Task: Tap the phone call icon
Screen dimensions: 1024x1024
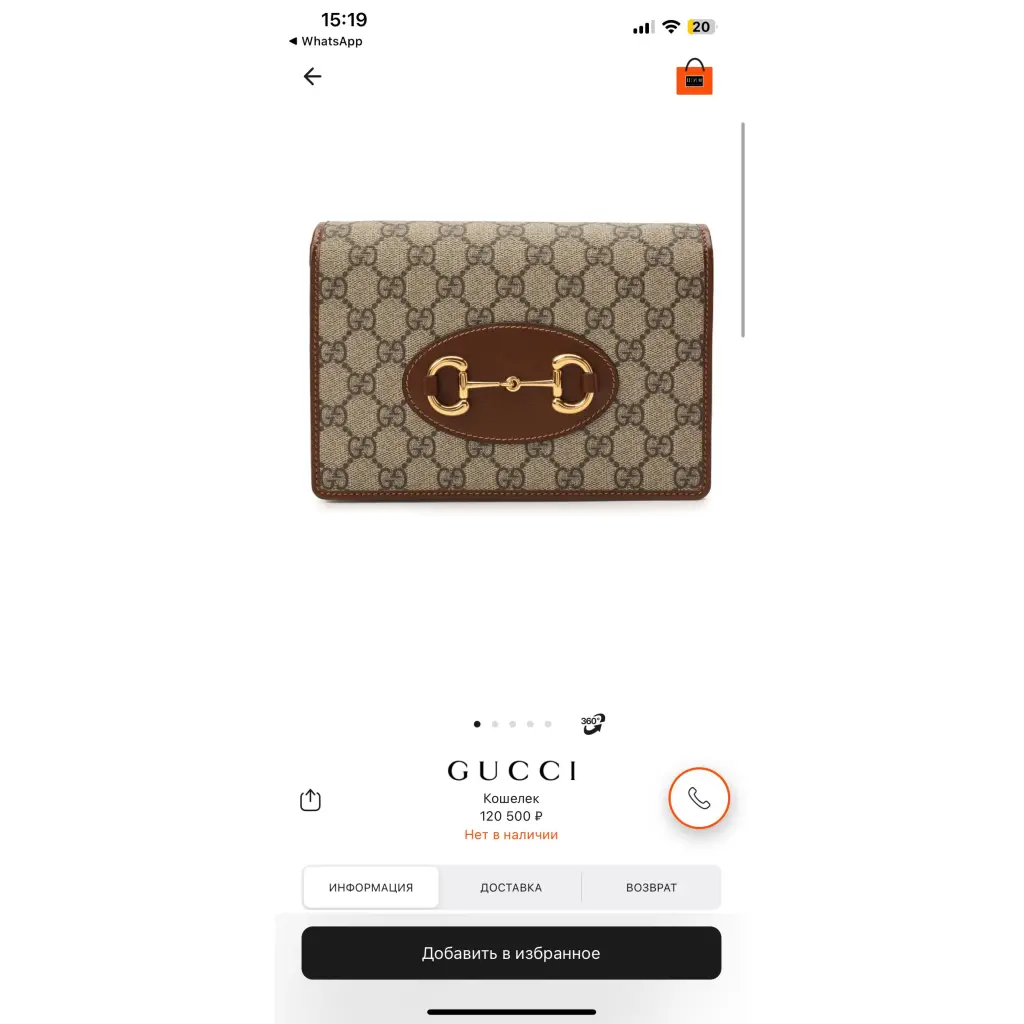Action: pos(699,798)
